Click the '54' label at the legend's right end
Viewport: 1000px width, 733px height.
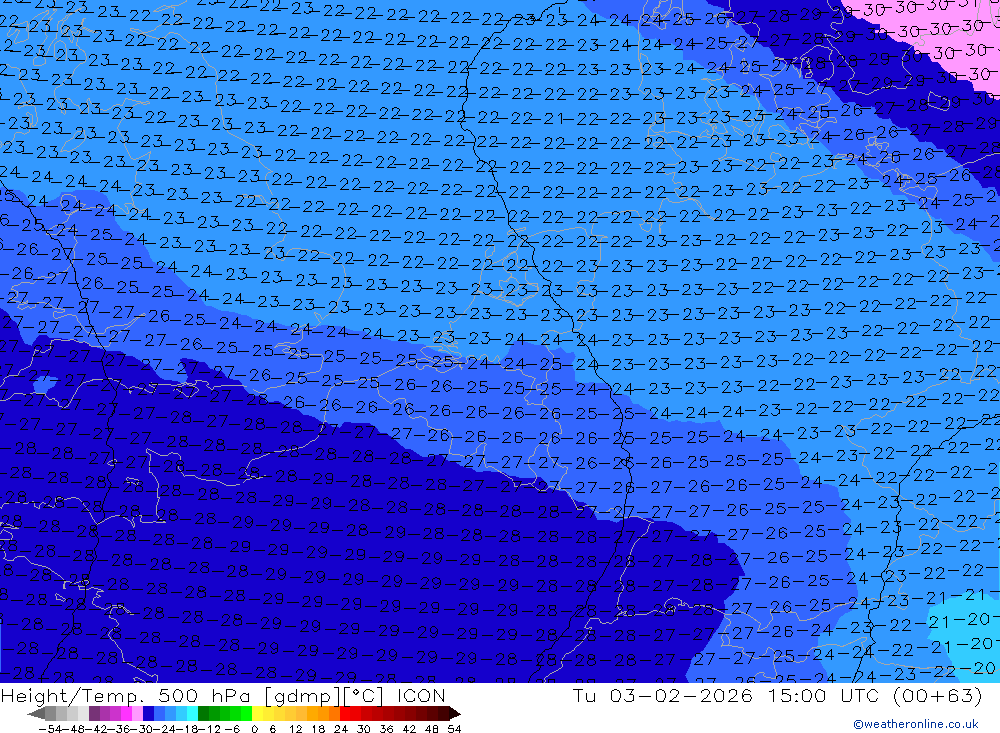click(x=454, y=729)
